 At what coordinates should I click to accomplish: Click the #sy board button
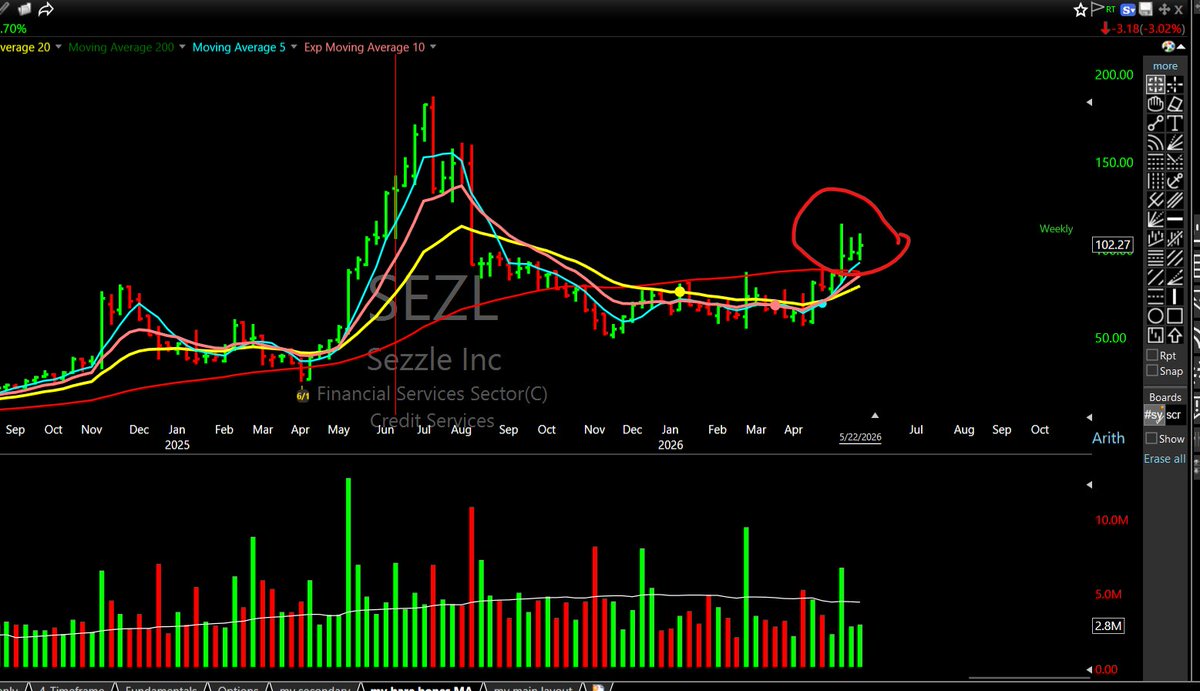[x=1154, y=415]
